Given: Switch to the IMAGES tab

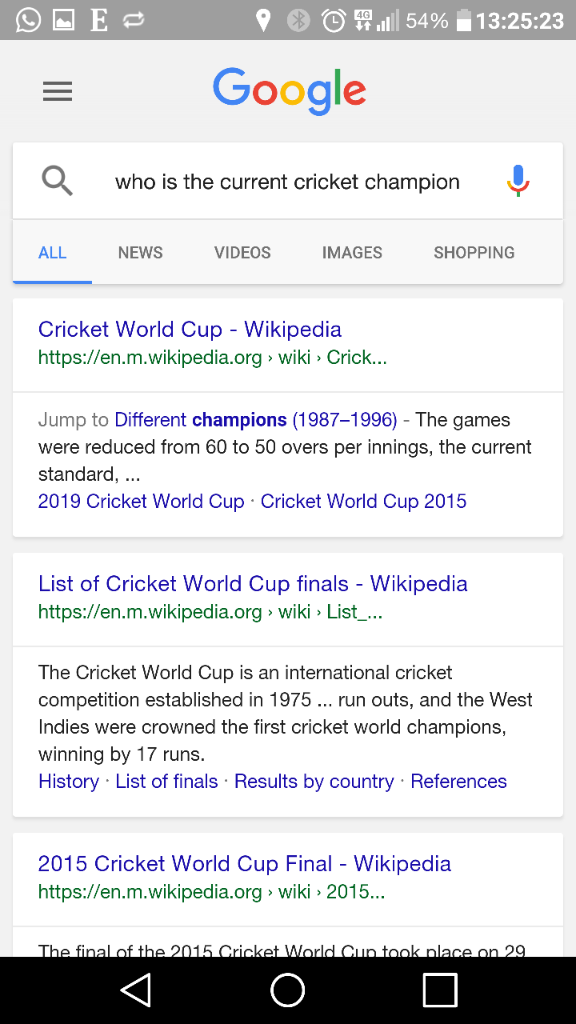Looking at the screenshot, I should [x=352, y=253].
